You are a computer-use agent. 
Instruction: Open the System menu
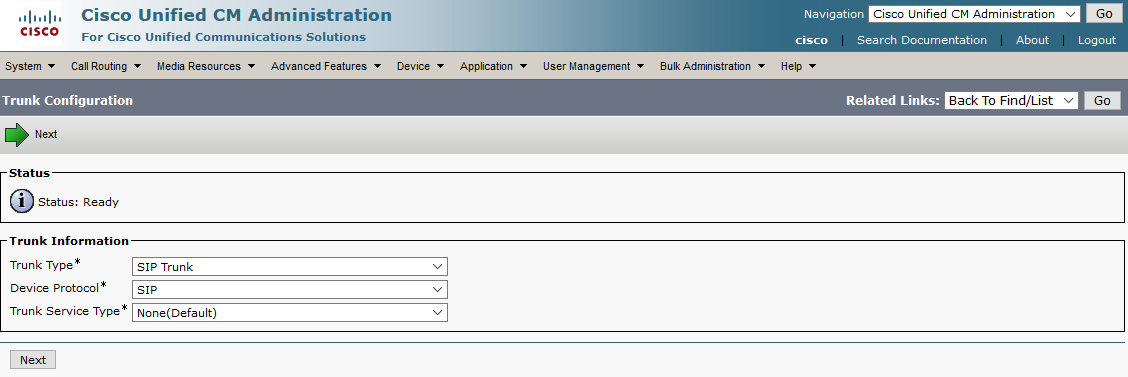pos(30,66)
